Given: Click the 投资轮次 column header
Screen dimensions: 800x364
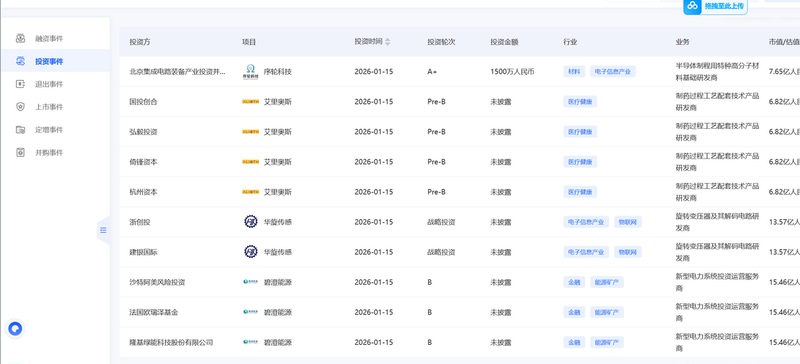Looking at the screenshot, I should tap(441, 42).
